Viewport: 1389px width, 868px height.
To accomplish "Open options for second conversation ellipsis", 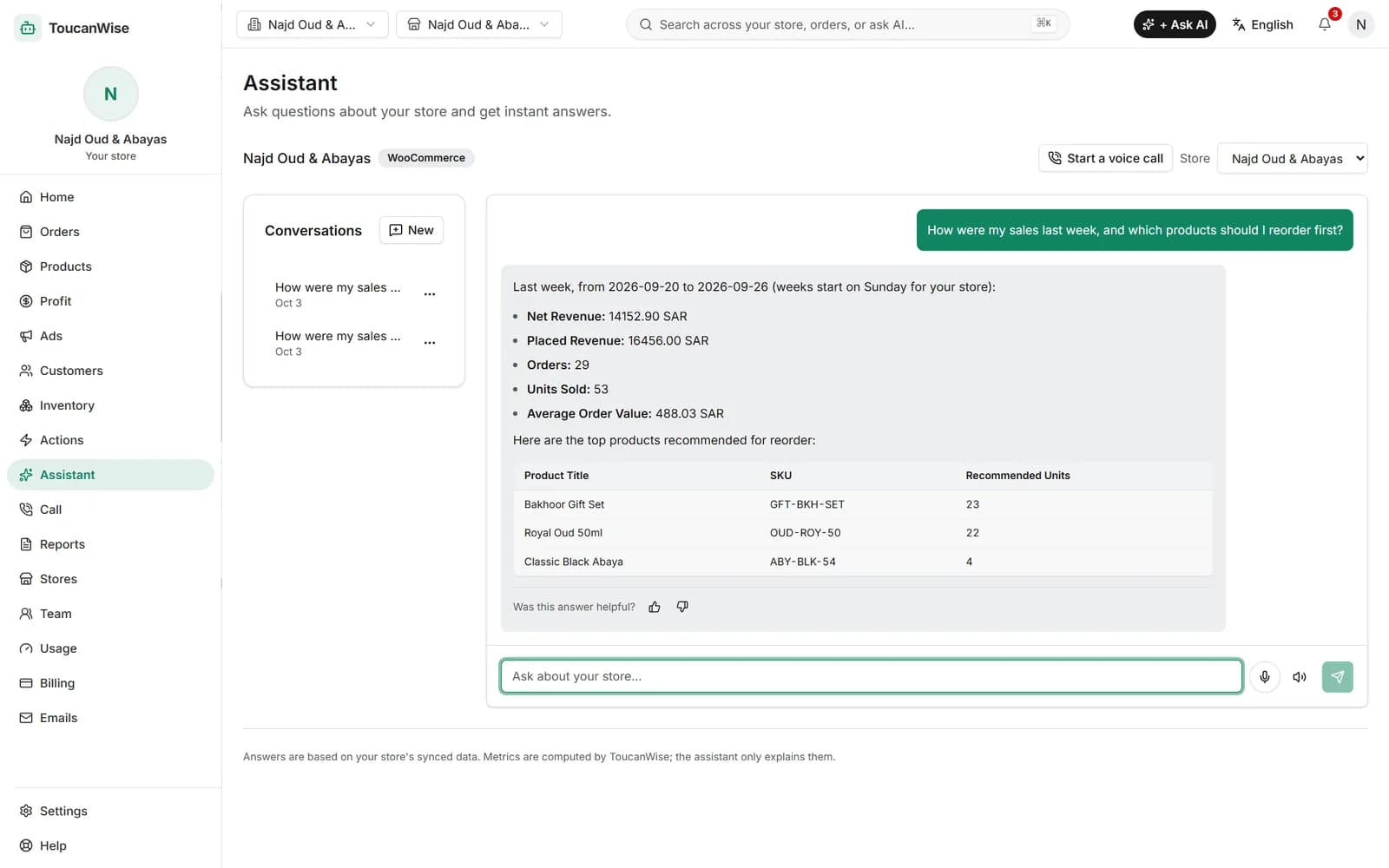I will 430,343.
